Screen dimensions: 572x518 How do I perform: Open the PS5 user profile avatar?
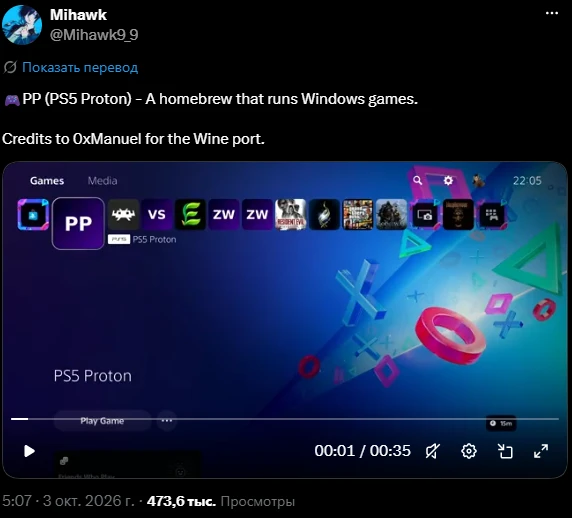pyautogui.click(x=478, y=181)
